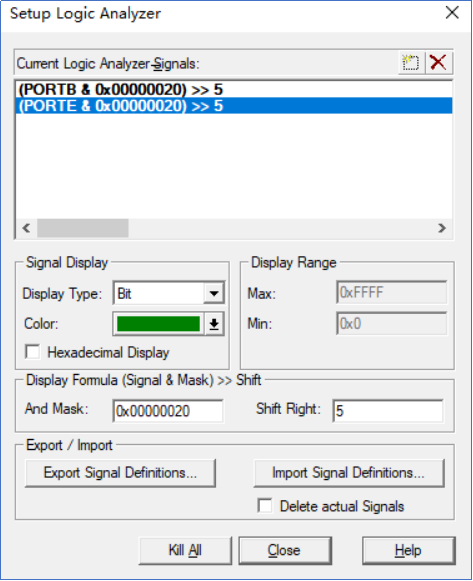Click the Max display range field
This screenshot has width=473, height=581.
(x=392, y=293)
